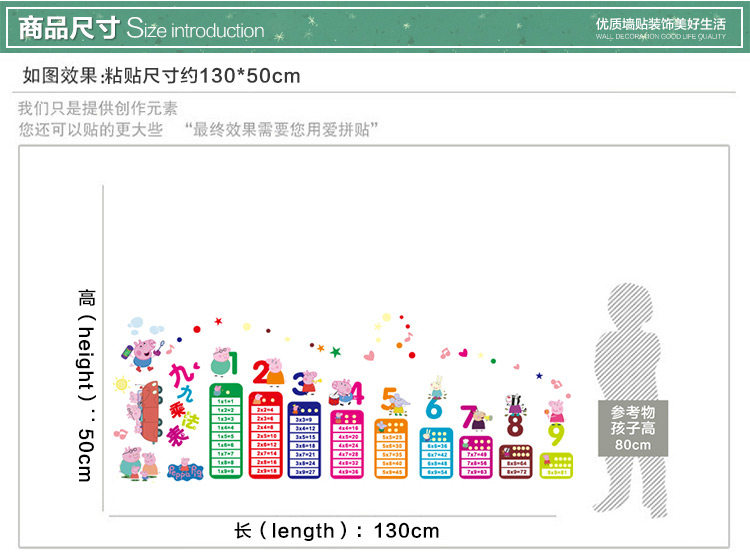Click the '如图效果:粘贴尺寸约130*50cm' line

coord(162,76)
